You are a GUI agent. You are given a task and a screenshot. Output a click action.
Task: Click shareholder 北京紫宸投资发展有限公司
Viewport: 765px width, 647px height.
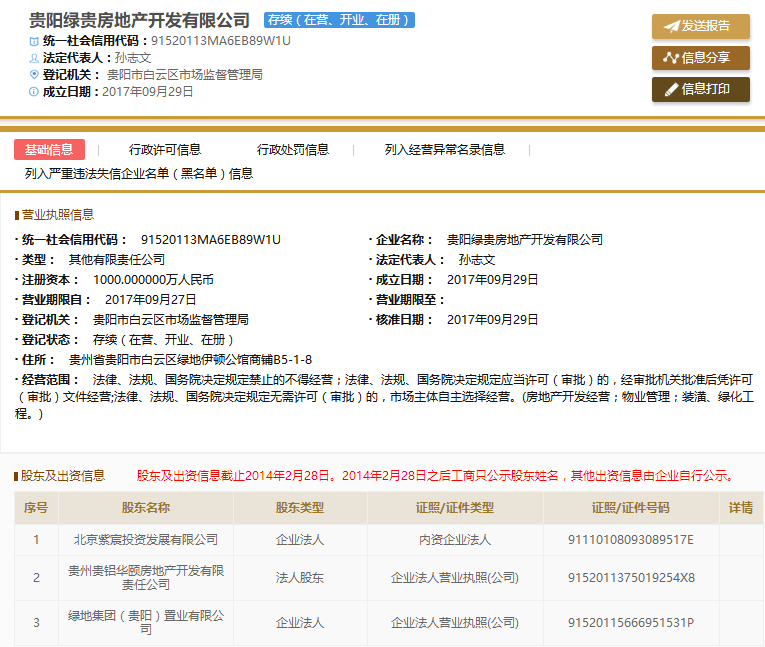pos(146,540)
